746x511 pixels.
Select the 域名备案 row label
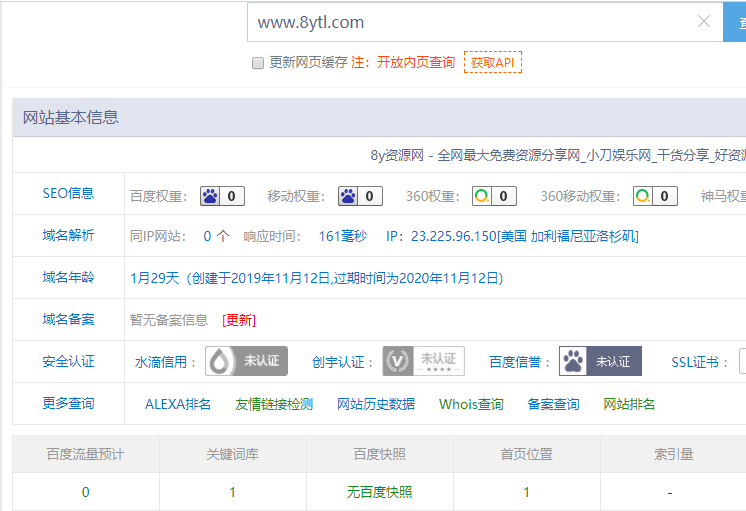click(68, 319)
